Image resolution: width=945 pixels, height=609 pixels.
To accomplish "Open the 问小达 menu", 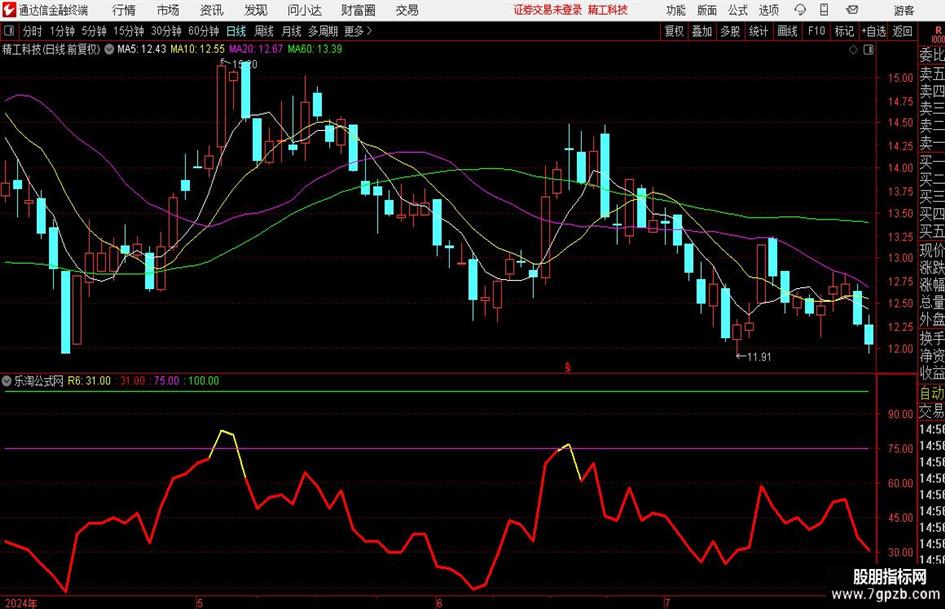I will tap(304, 10).
